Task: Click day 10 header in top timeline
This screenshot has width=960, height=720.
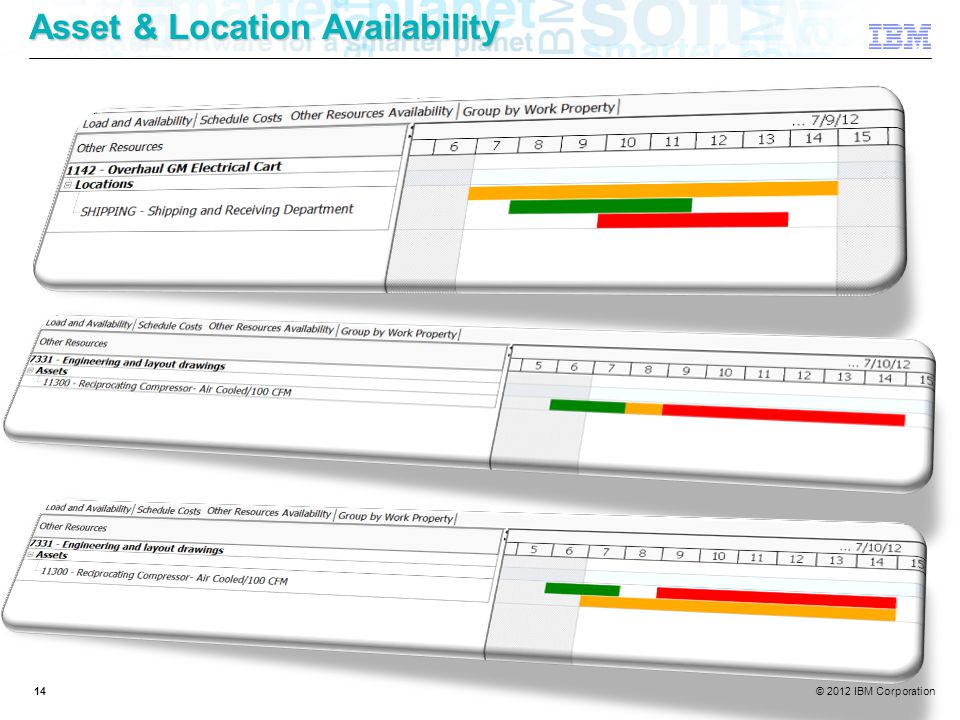Action: pos(628,143)
